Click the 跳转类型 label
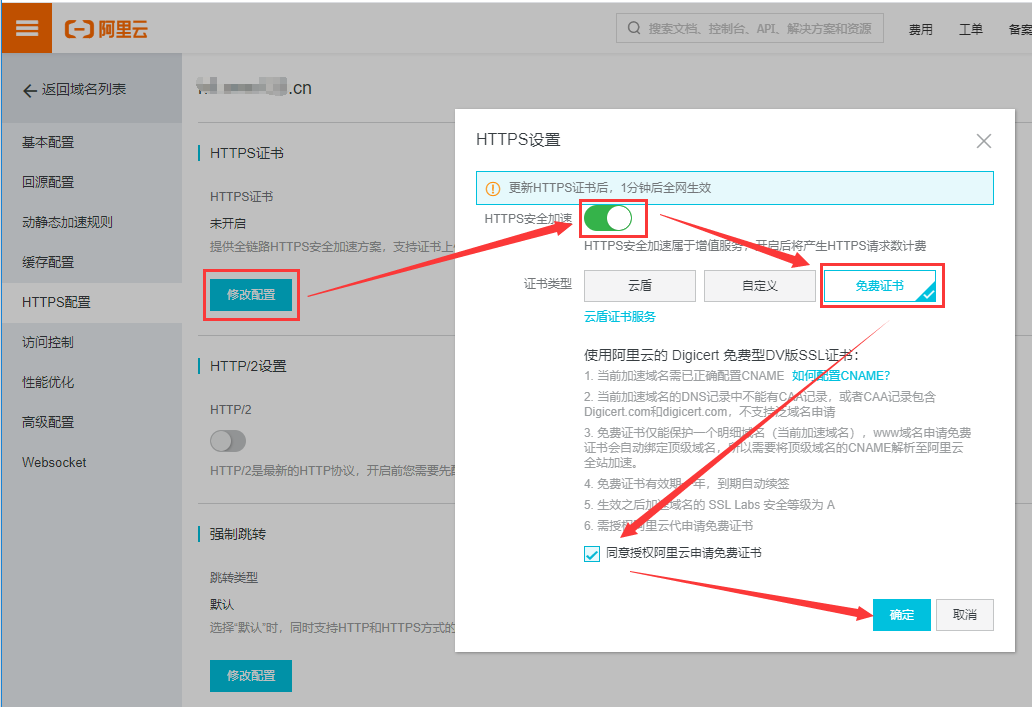 pyautogui.click(x=234, y=578)
